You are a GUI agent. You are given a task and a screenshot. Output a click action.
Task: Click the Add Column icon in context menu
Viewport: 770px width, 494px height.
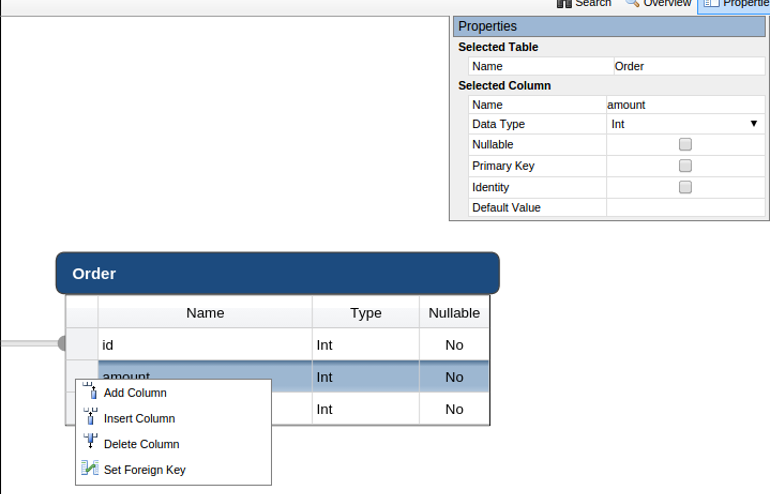(90, 391)
